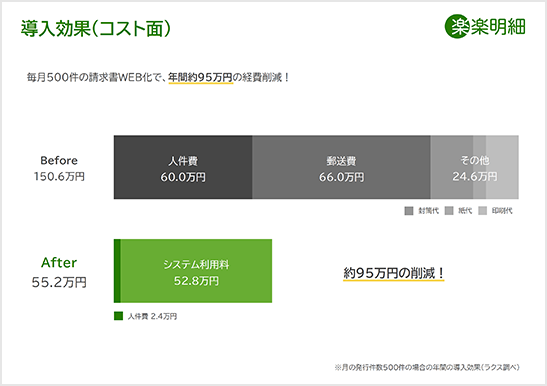Click the 年間約95万円 highlighted text
The height and width of the screenshot is (386, 547).
click(x=201, y=77)
